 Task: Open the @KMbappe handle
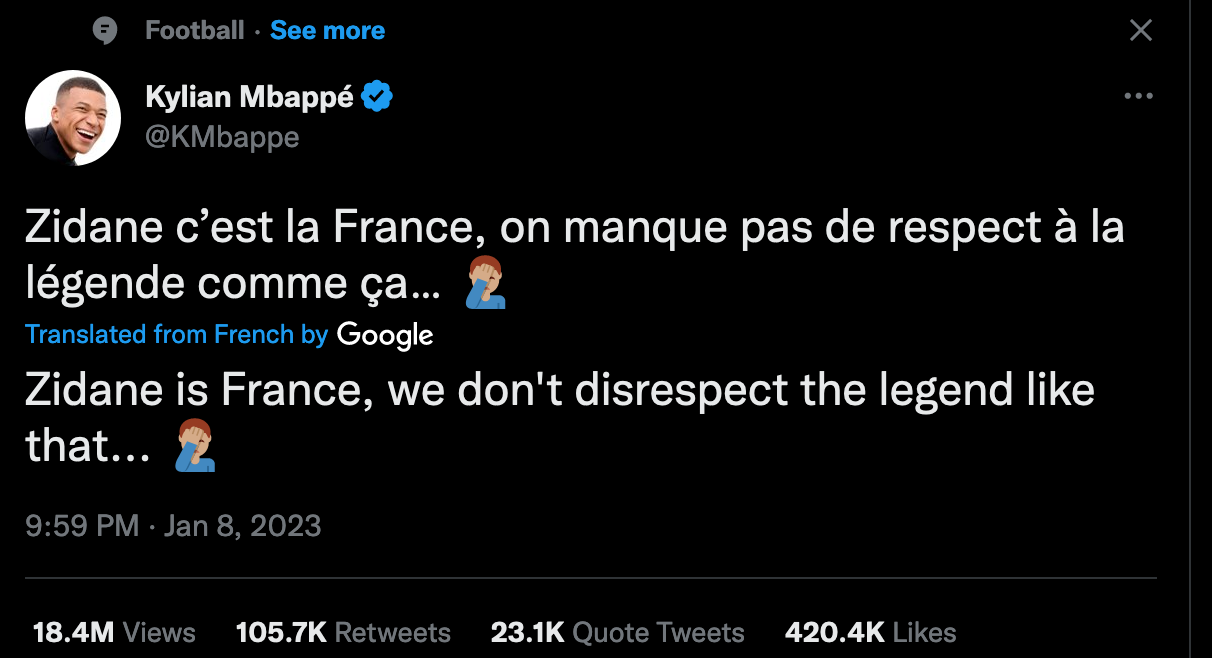(x=222, y=137)
